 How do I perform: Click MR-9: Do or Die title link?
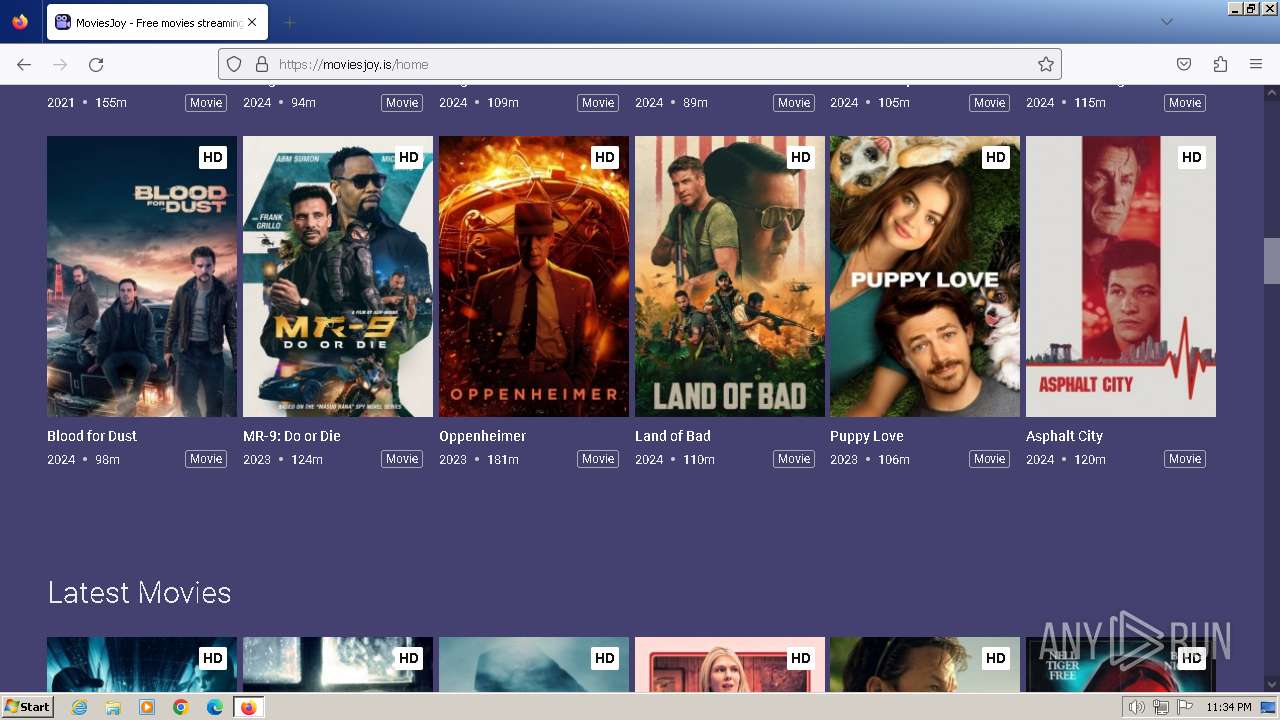pyautogui.click(x=292, y=436)
